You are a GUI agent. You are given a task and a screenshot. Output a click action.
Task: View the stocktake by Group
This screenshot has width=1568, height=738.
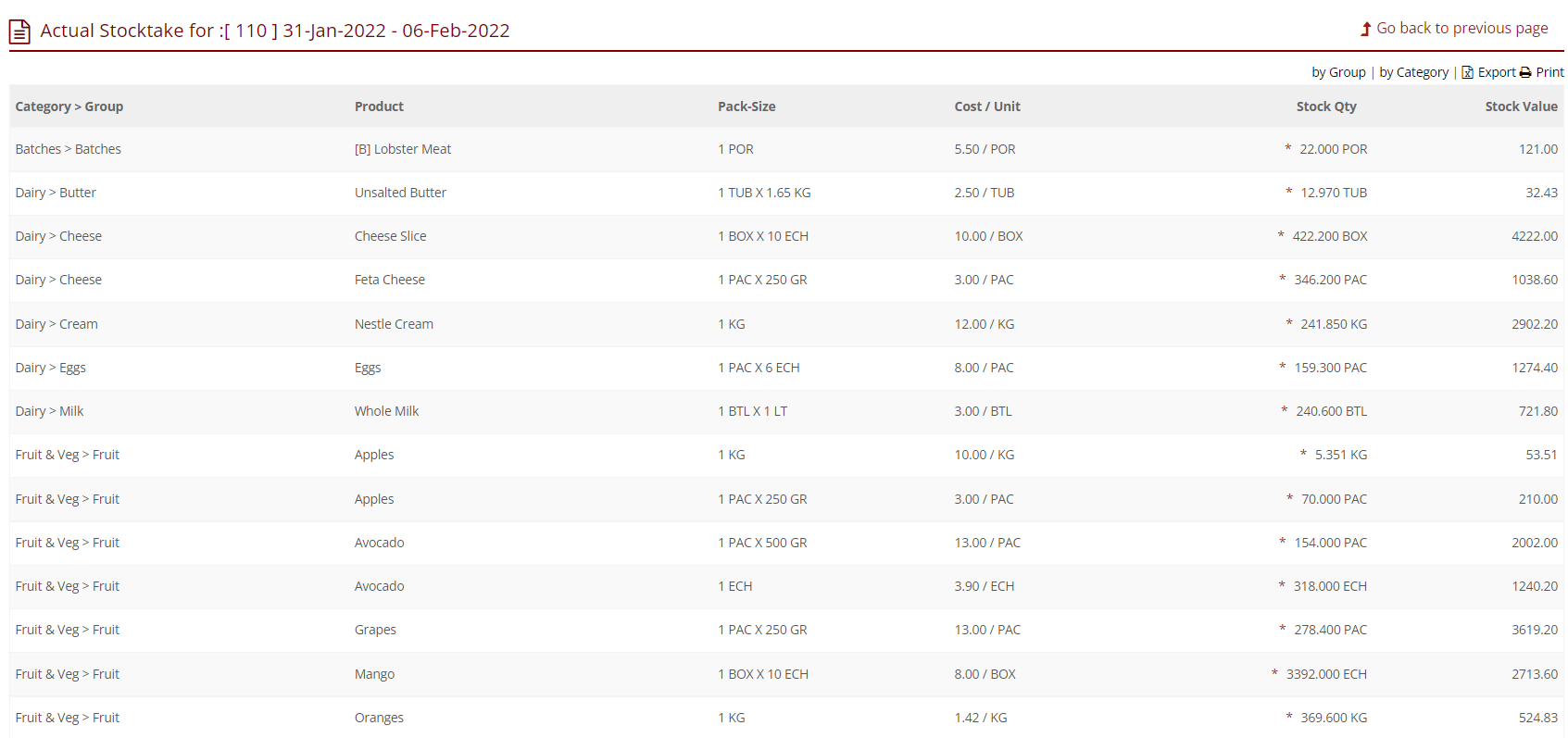[1338, 72]
